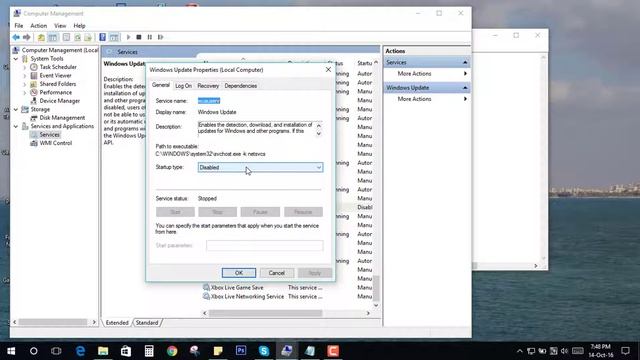Open Help via the blue question-mark toolbar icon
The width and height of the screenshot is (640, 360).
coord(102,38)
